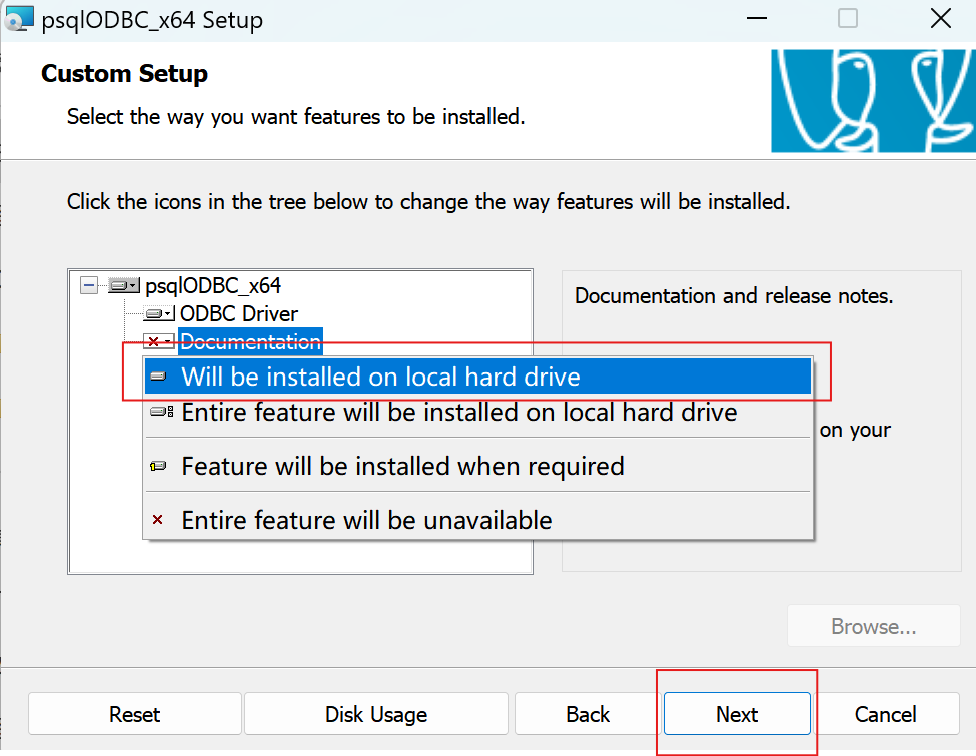Go Back to the previous step
This screenshot has width=976, height=756.
coord(588,714)
